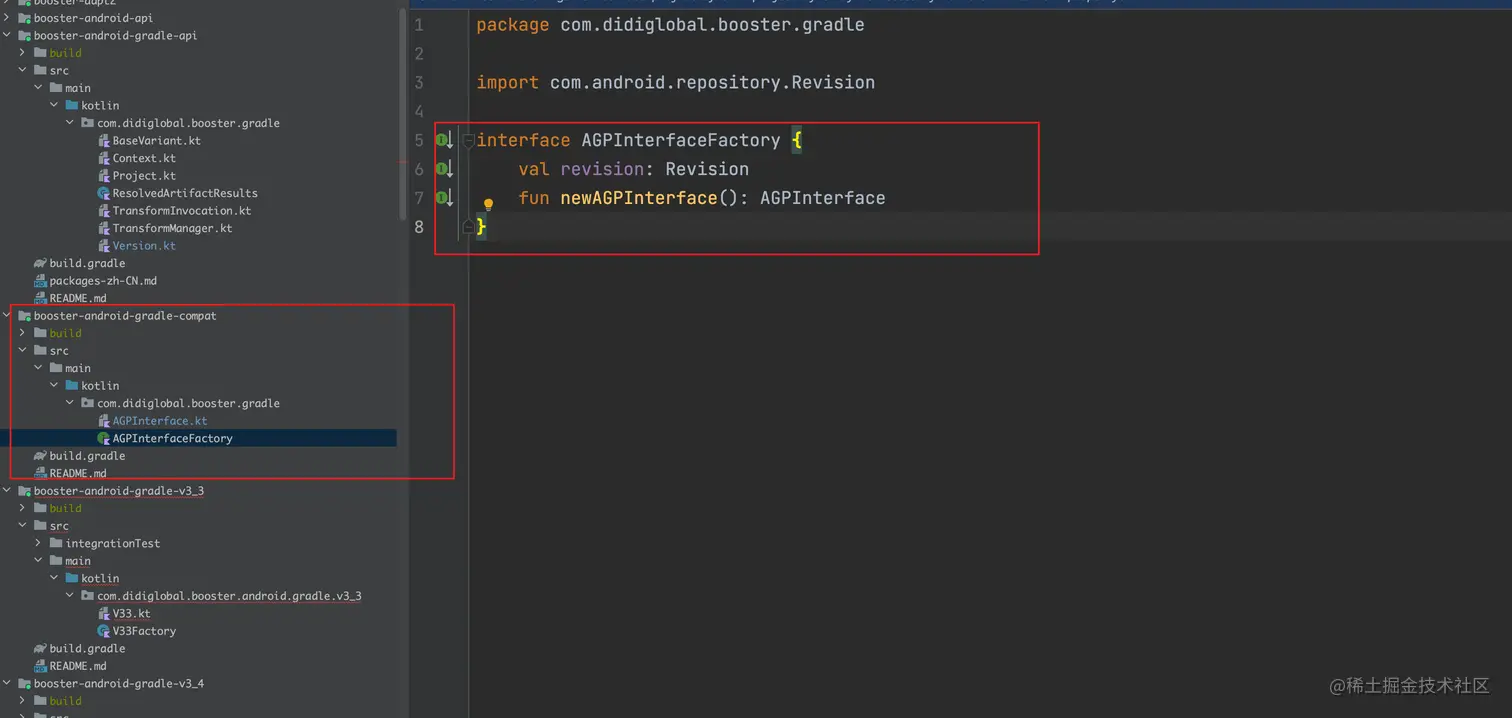Click the implementations gutter icon on line 7
The image size is (1512, 718).
(x=442, y=198)
